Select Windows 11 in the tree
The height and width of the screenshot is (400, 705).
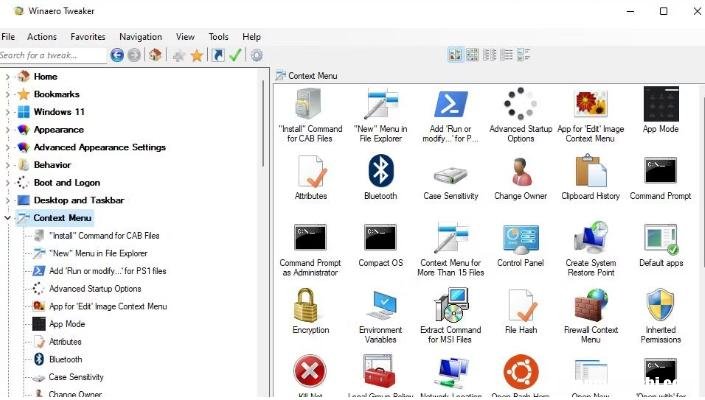click(x=59, y=112)
